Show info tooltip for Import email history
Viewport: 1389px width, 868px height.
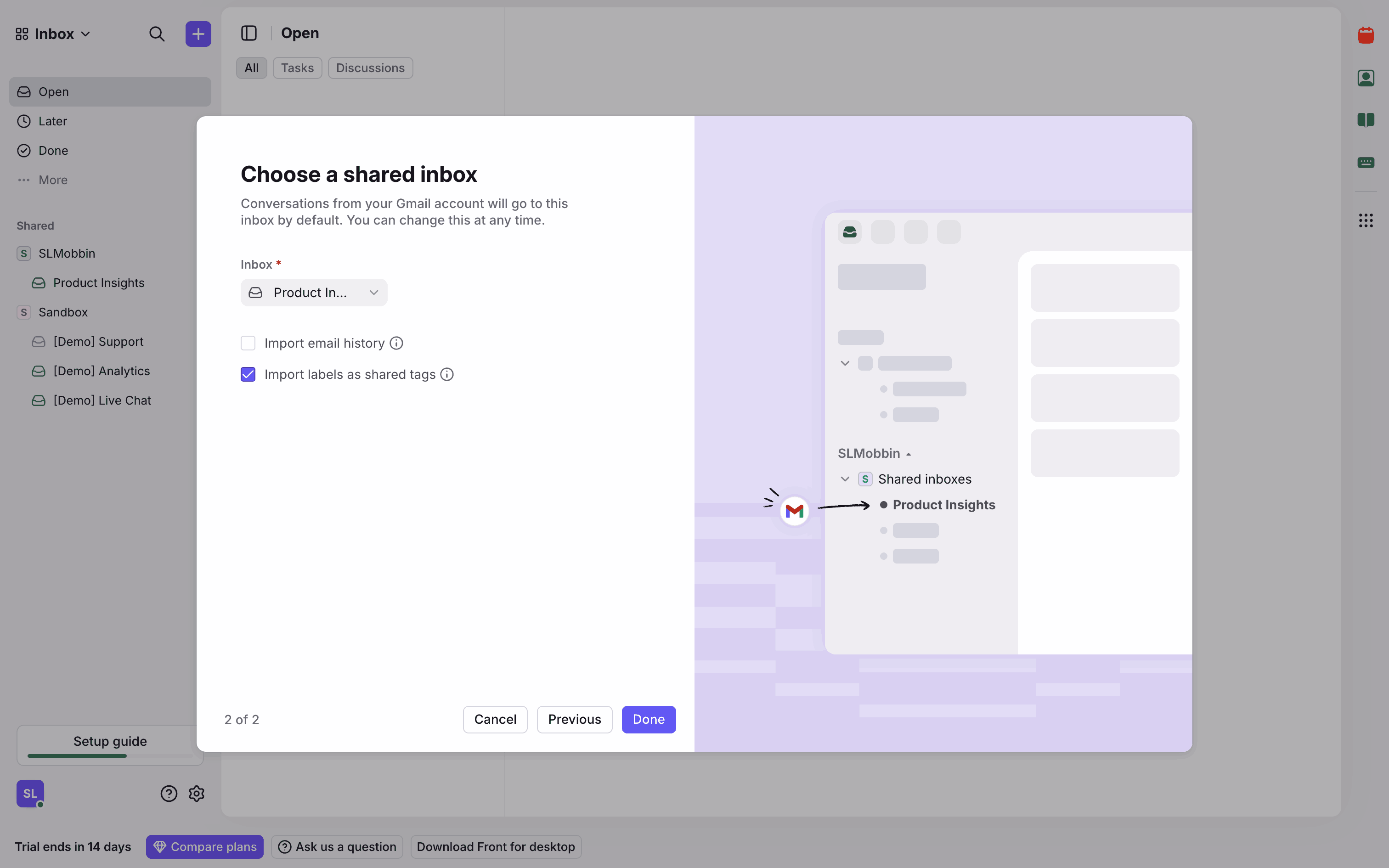pyautogui.click(x=396, y=344)
